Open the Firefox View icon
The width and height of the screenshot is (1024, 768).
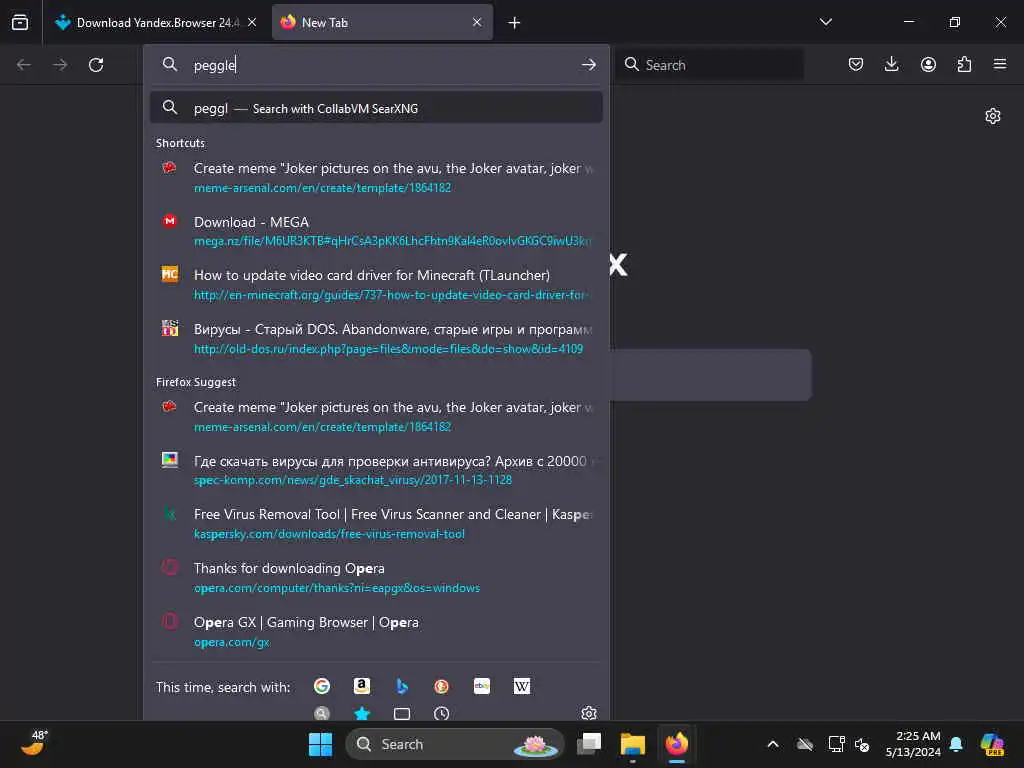20,22
